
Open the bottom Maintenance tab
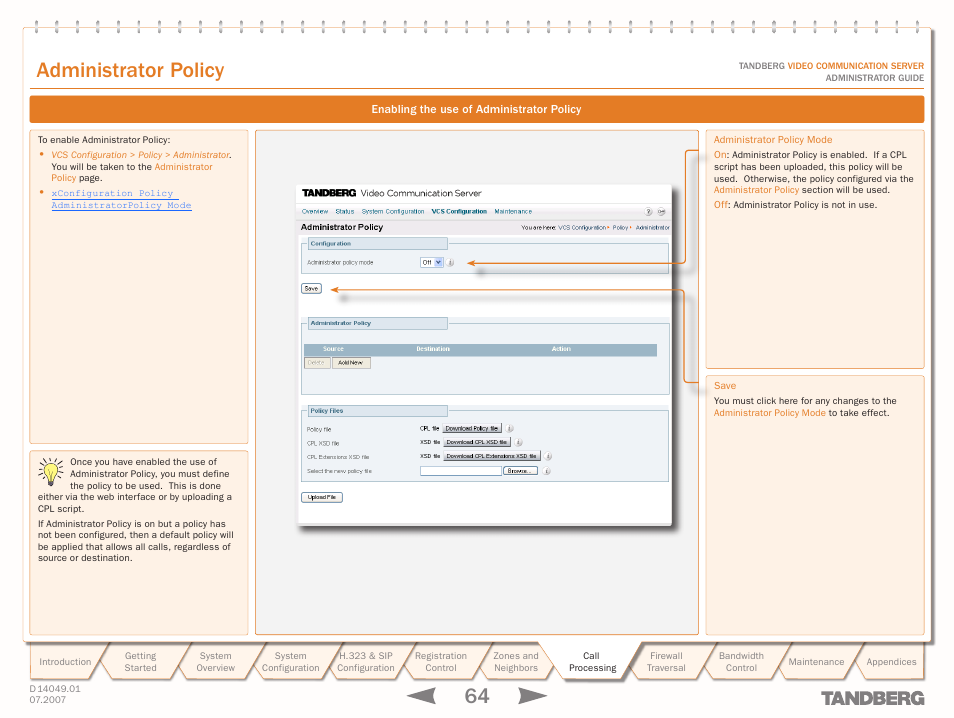tap(816, 662)
